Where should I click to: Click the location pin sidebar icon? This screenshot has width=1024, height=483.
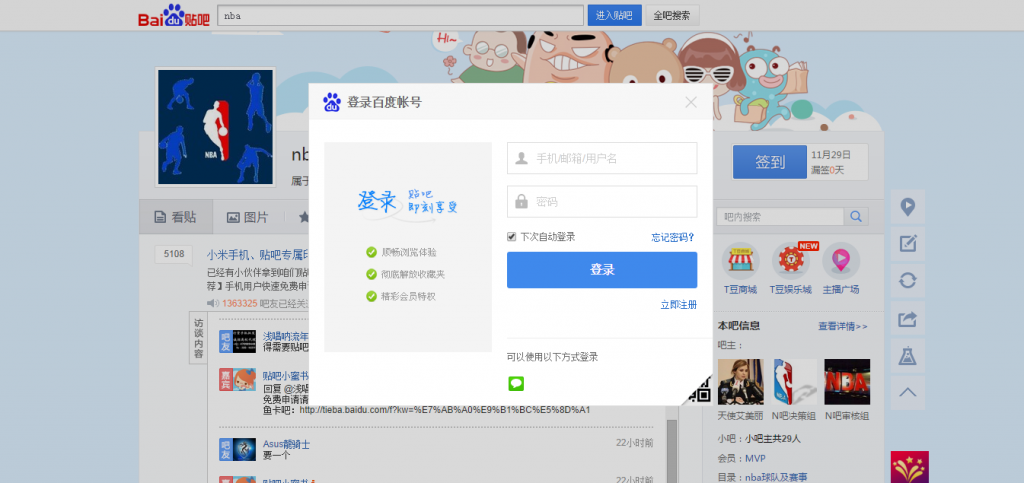point(908,207)
